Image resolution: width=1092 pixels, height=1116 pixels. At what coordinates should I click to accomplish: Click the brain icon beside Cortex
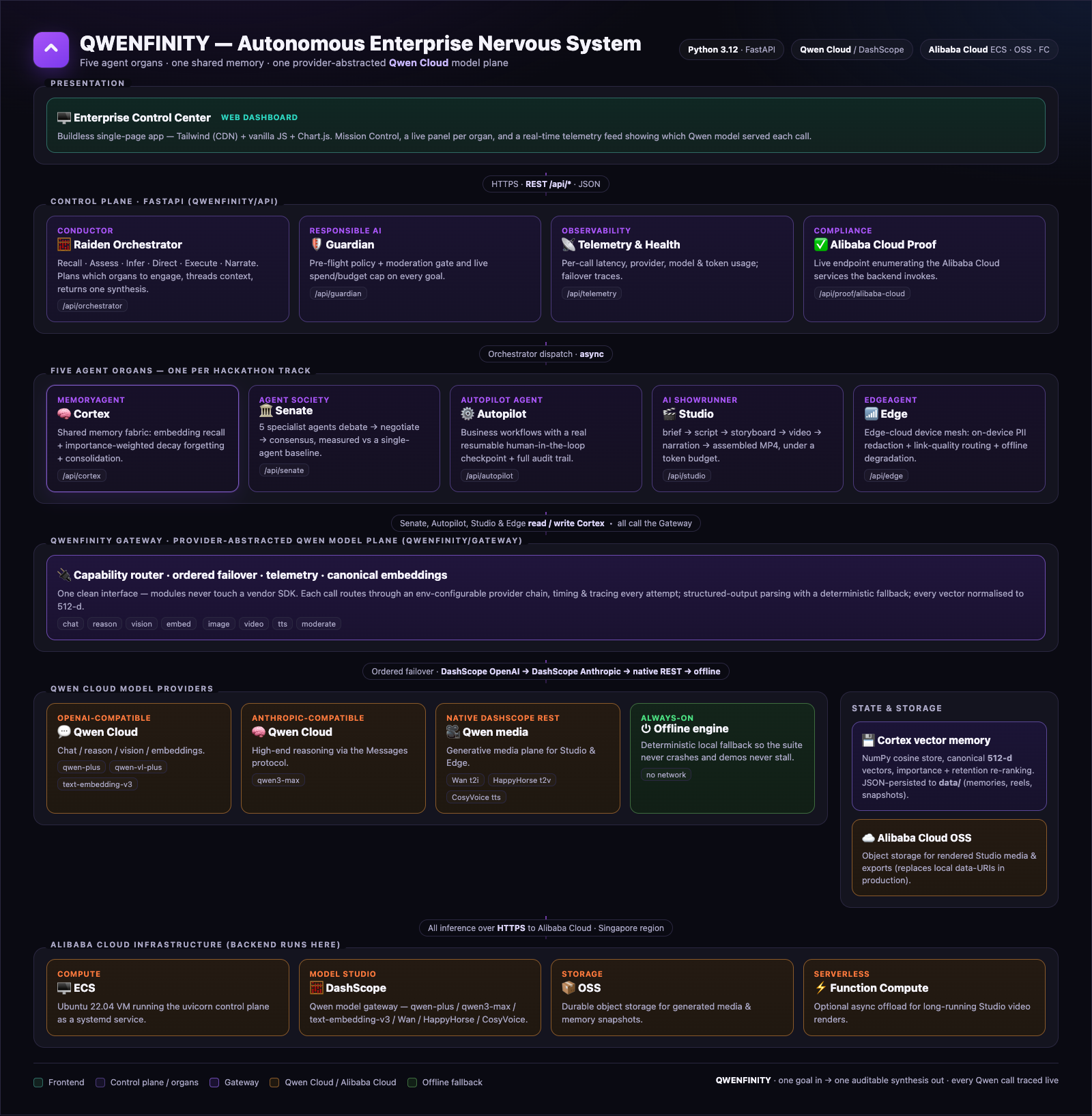tap(64, 414)
